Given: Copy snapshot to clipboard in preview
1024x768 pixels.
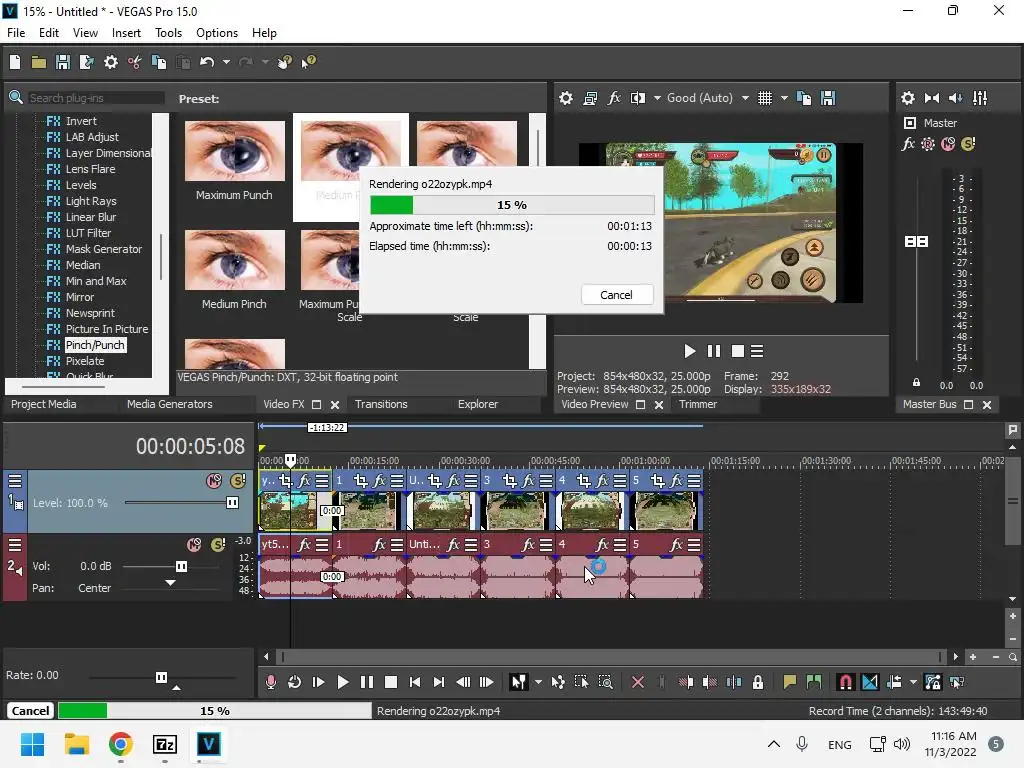Looking at the screenshot, I should click(804, 98).
